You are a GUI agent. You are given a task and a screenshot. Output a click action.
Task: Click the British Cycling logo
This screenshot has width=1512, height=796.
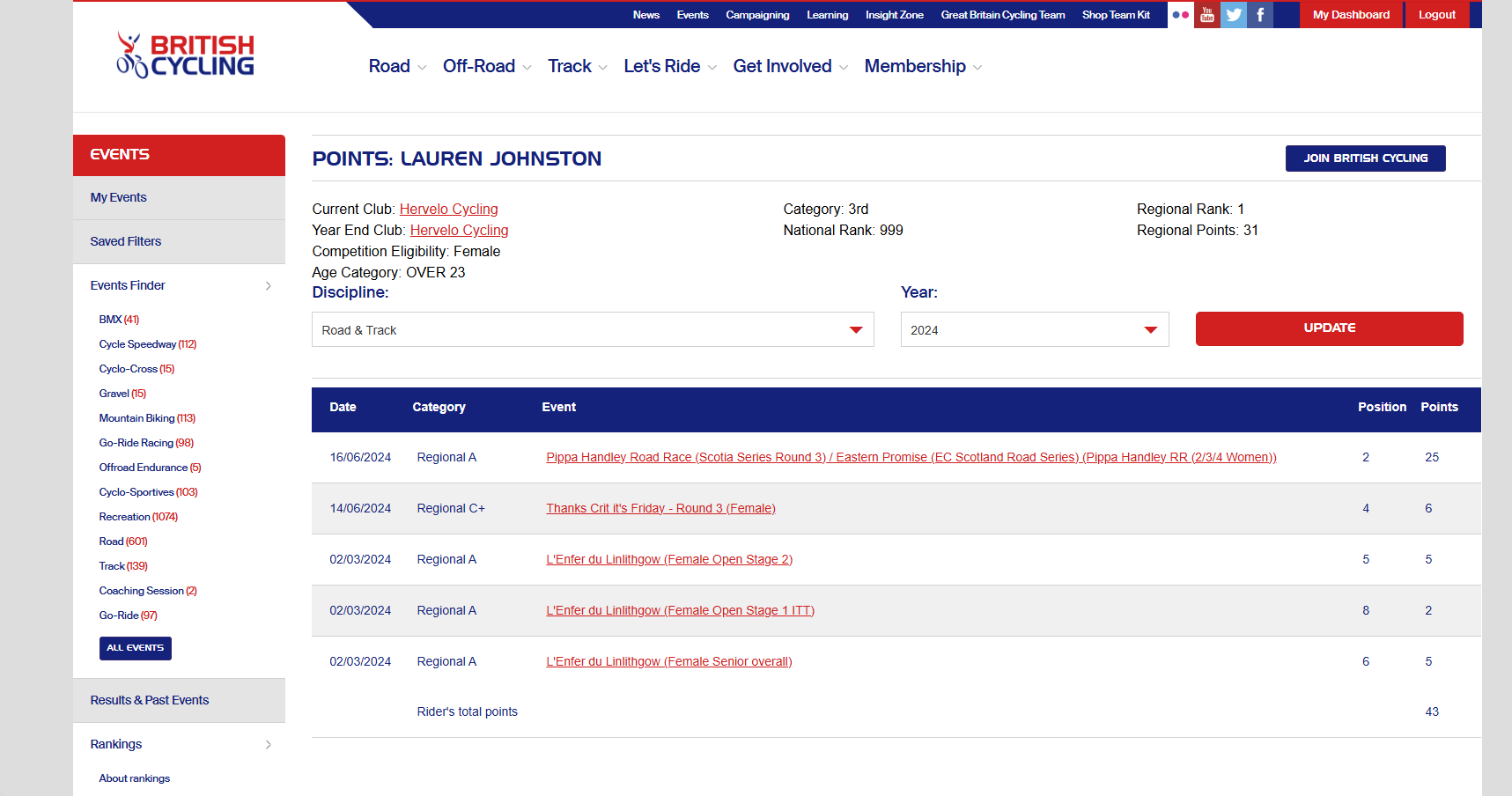coord(185,55)
